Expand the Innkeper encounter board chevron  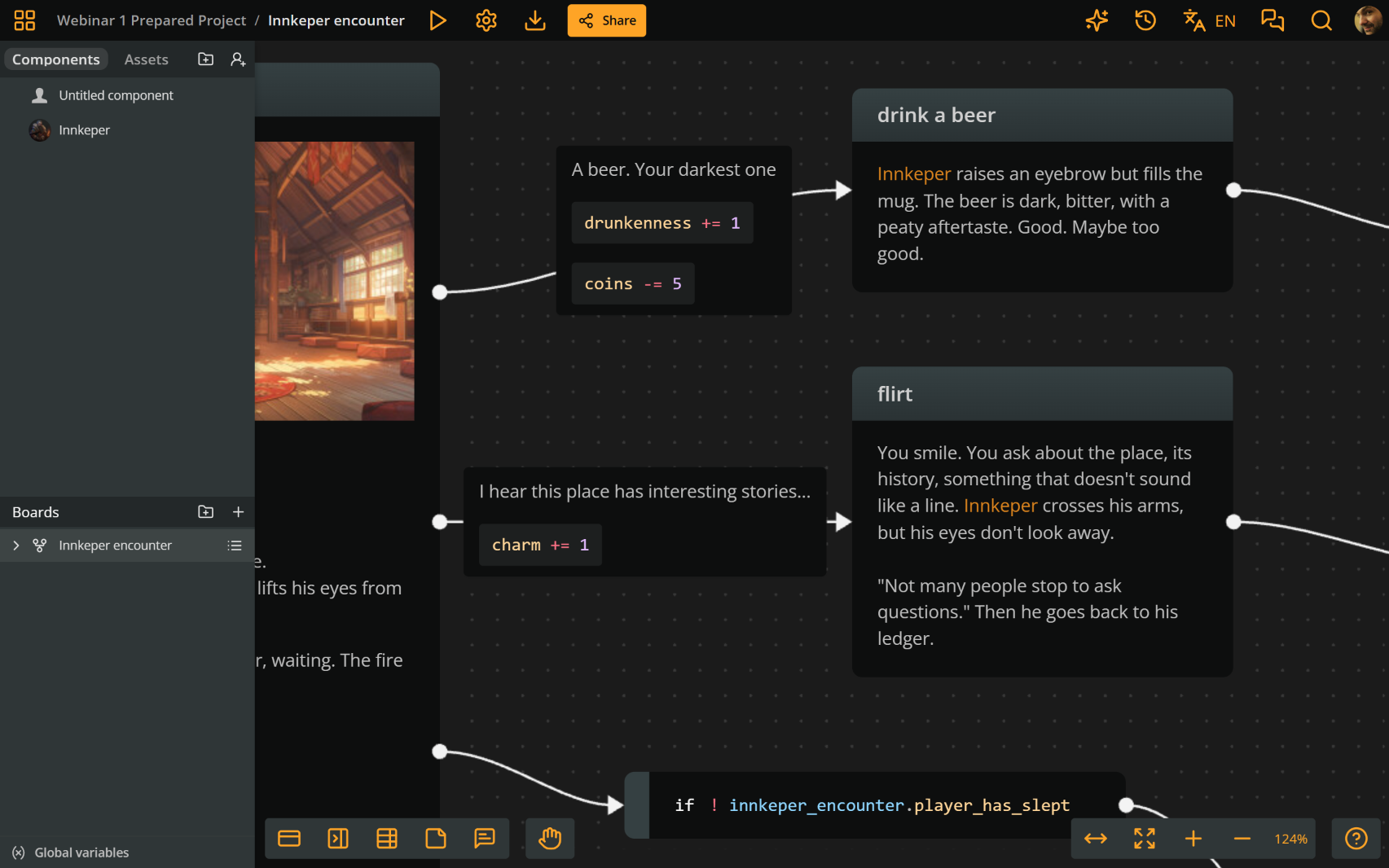pyautogui.click(x=16, y=546)
